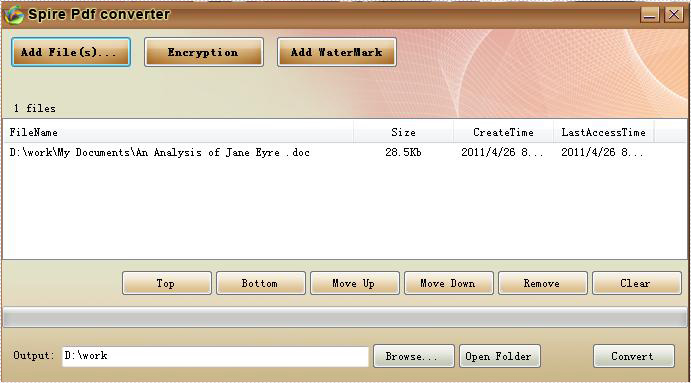691x383 pixels.
Task: Click the CreateTime cell 2011/4/26 8...
Action: point(502,152)
